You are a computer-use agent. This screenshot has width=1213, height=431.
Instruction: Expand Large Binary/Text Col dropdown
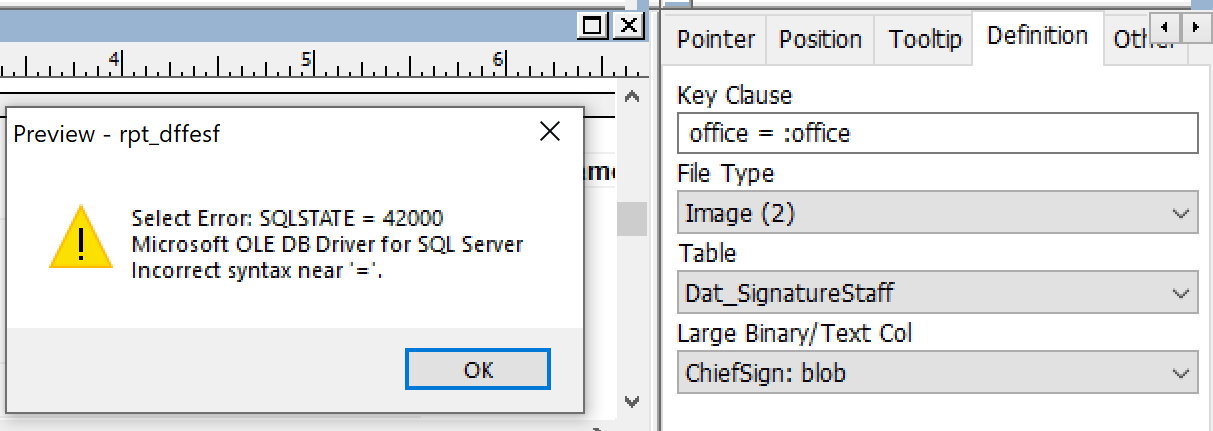(1181, 373)
